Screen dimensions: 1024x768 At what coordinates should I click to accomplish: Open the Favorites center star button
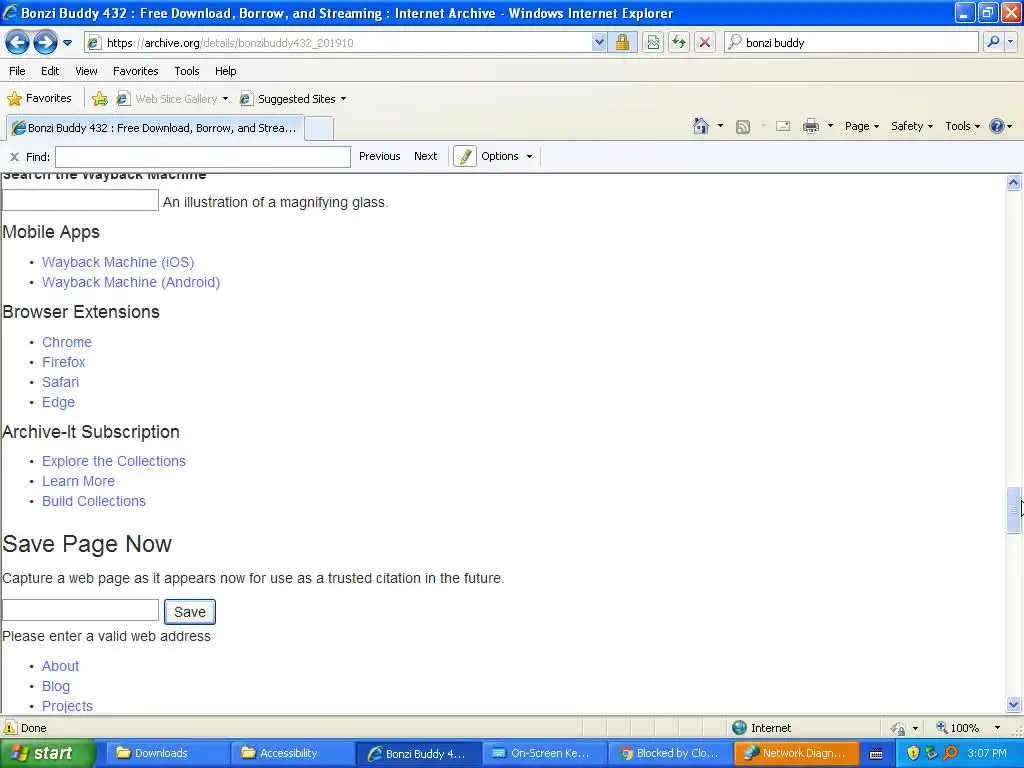pos(39,99)
